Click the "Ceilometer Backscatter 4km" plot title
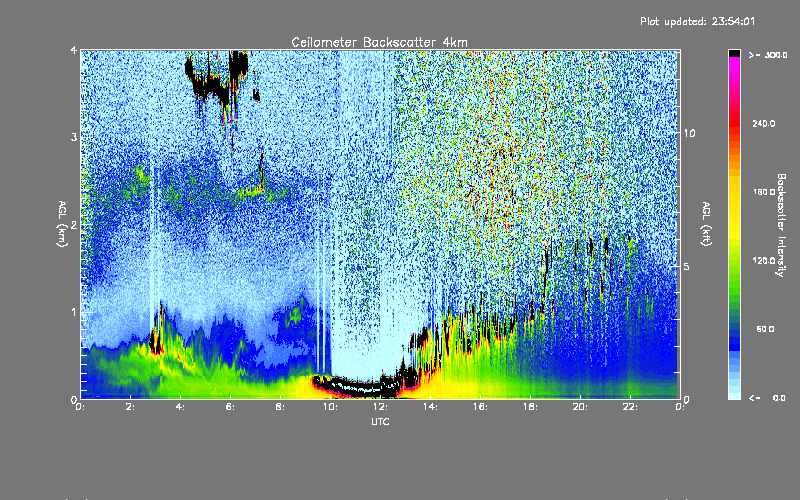This screenshot has width=800, height=500. [379, 42]
